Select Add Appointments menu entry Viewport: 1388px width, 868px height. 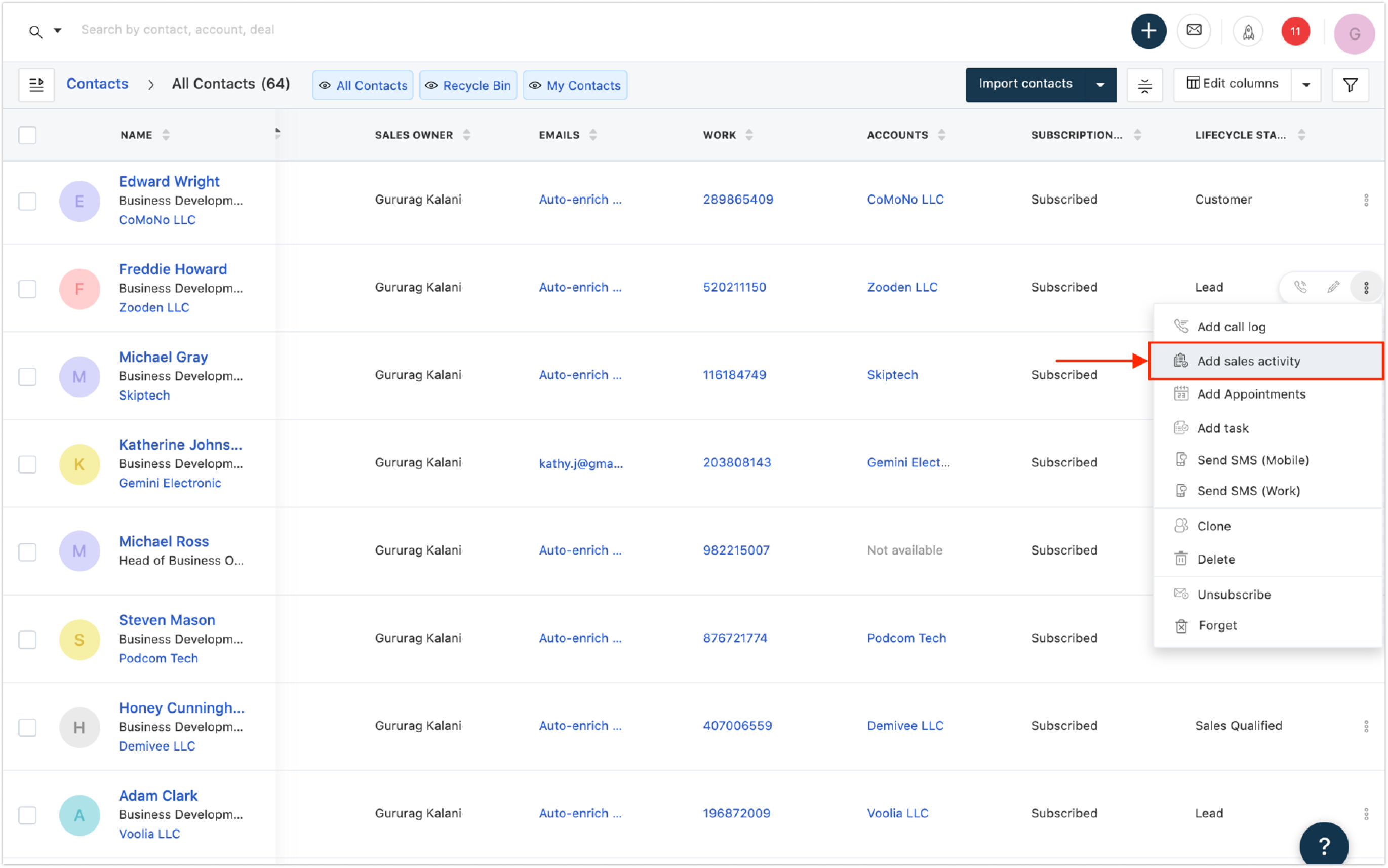(x=1250, y=394)
